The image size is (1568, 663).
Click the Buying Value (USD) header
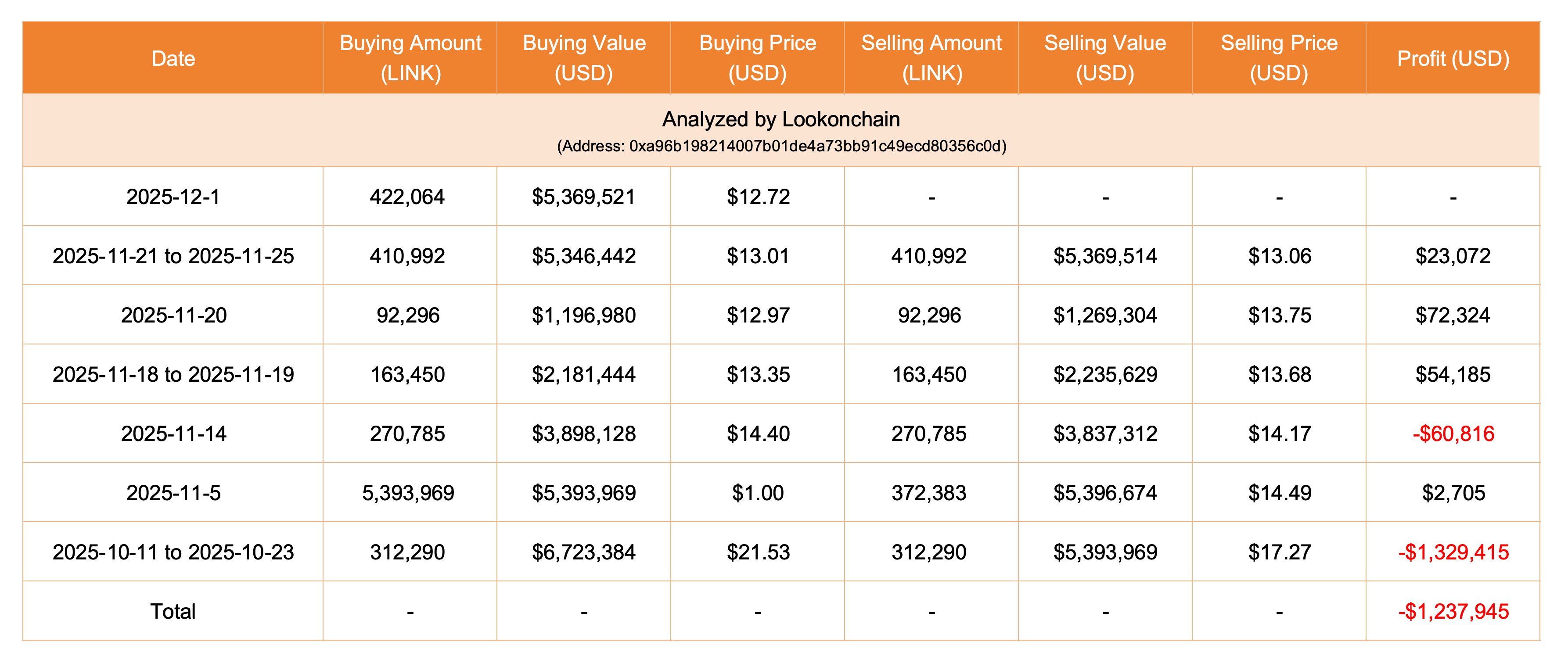[x=584, y=58]
